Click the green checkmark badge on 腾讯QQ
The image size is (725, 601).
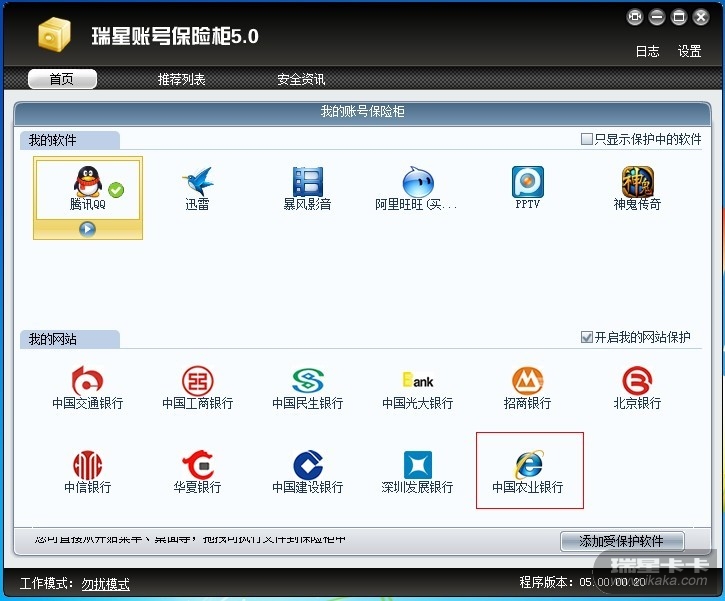116,190
